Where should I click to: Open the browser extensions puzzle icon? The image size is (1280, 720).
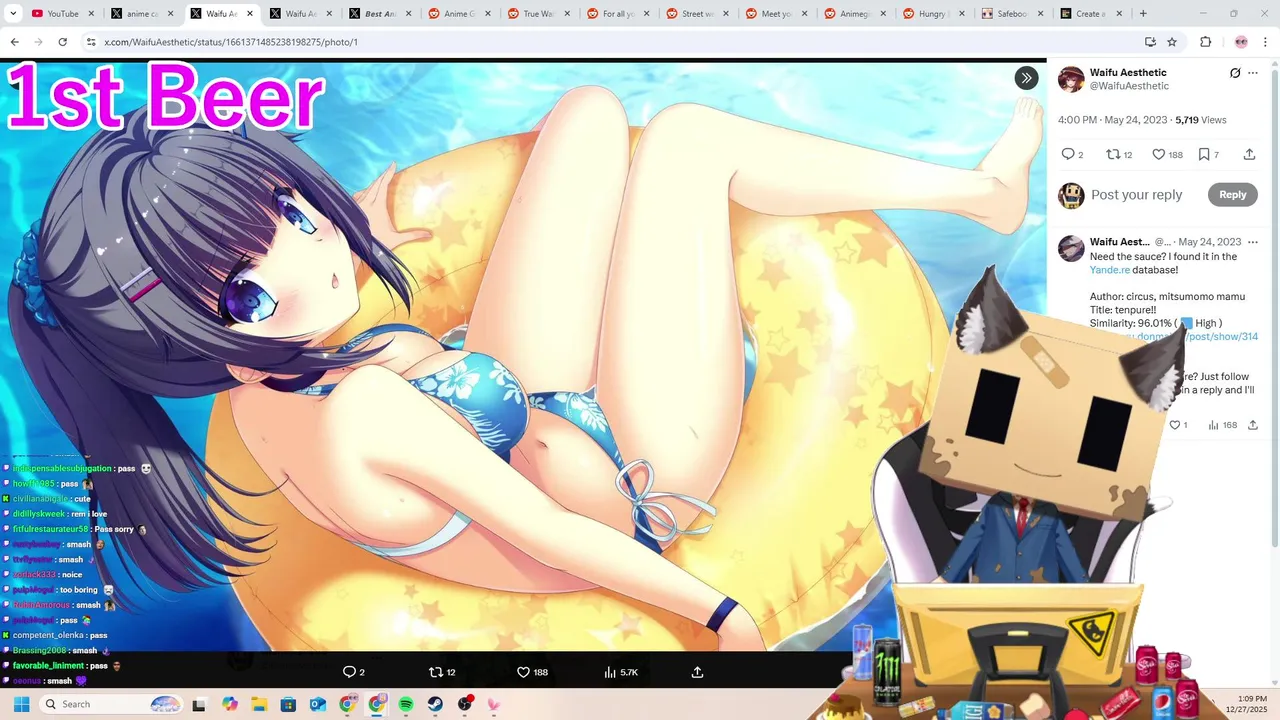[1205, 42]
